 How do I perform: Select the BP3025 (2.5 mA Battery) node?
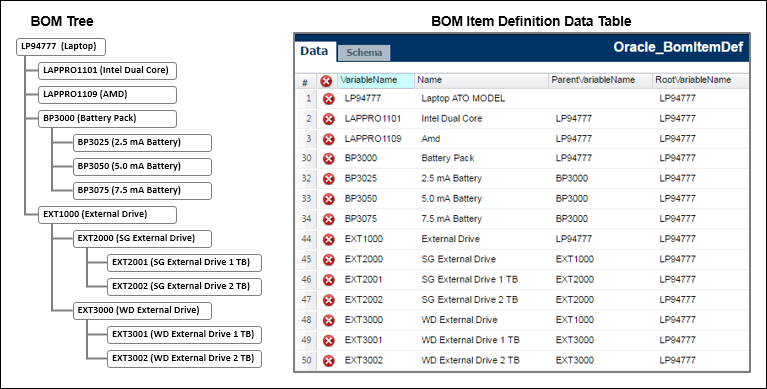(x=142, y=143)
